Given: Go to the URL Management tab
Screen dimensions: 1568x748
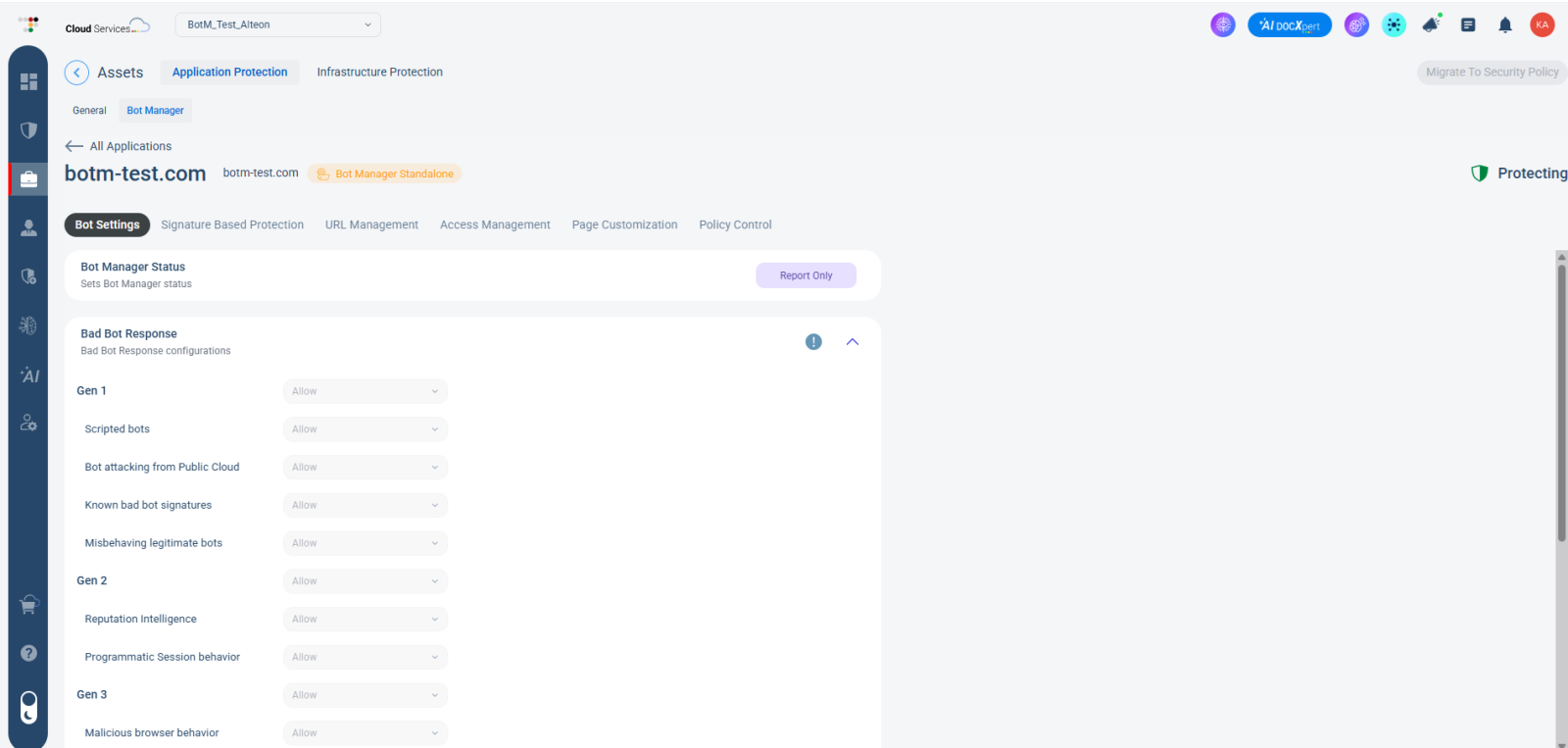Looking at the screenshot, I should tap(371, 225).
